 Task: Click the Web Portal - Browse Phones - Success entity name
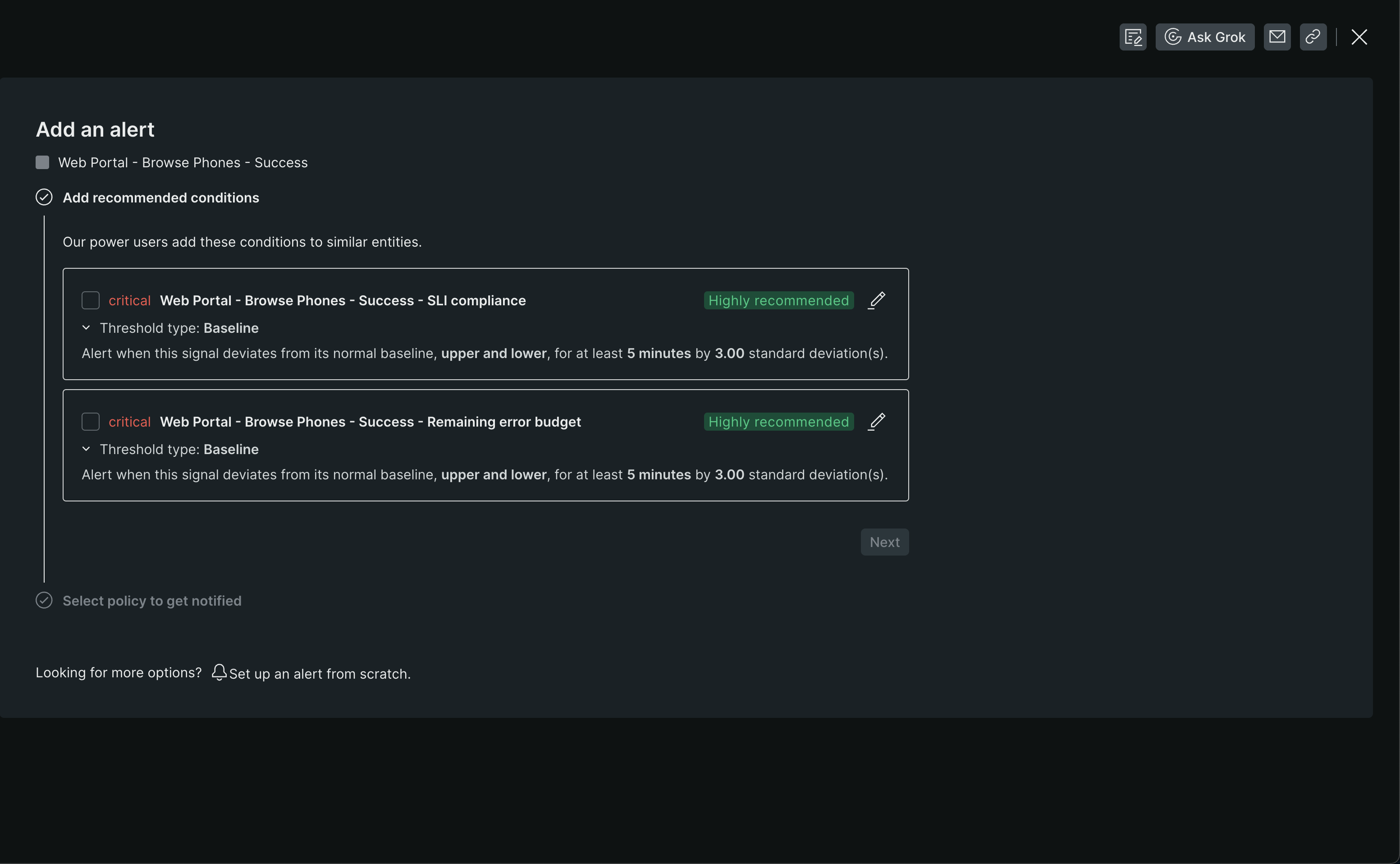(x=183, y=162)
